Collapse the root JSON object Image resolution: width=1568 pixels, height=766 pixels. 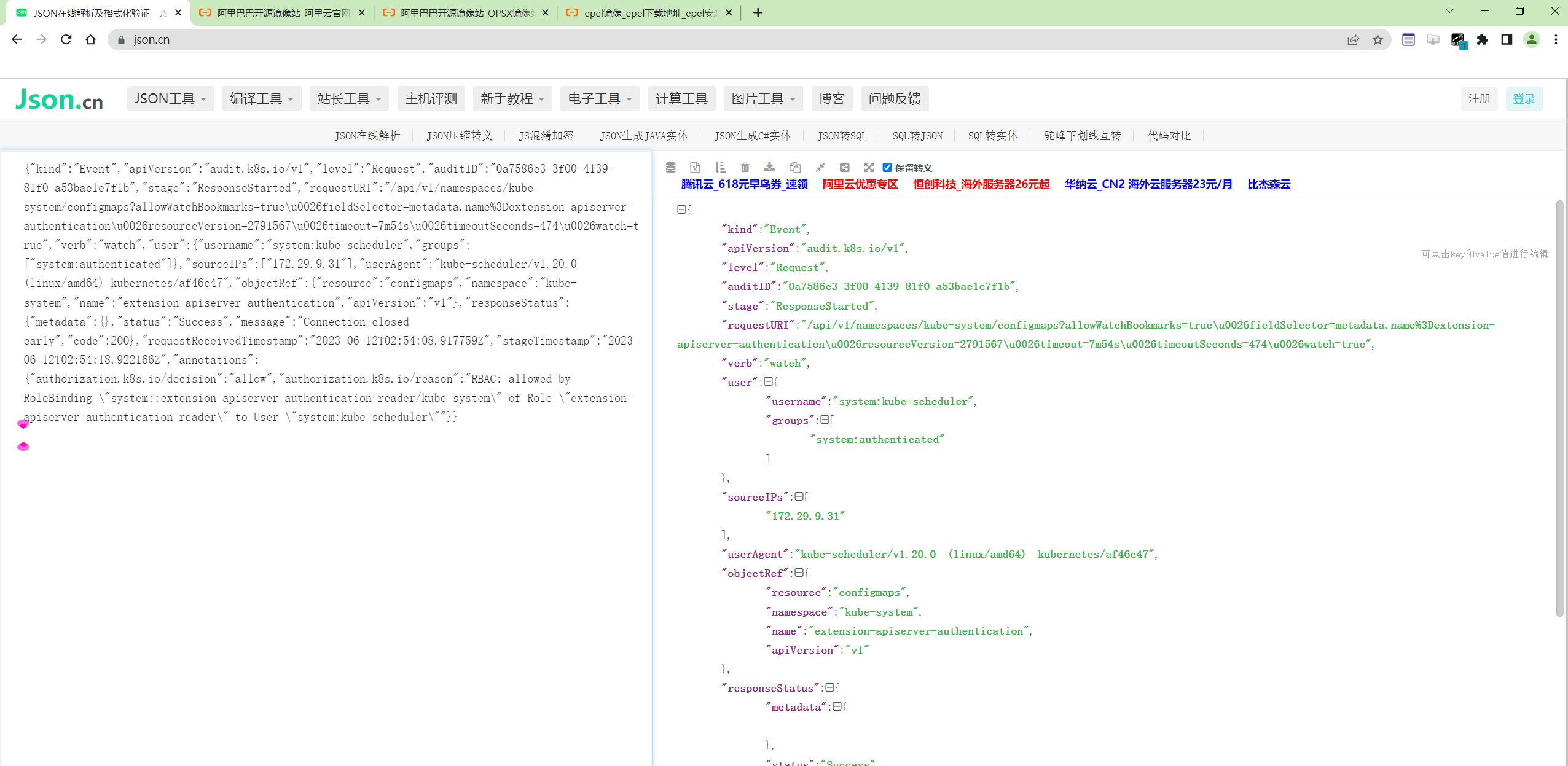point(681,209)
